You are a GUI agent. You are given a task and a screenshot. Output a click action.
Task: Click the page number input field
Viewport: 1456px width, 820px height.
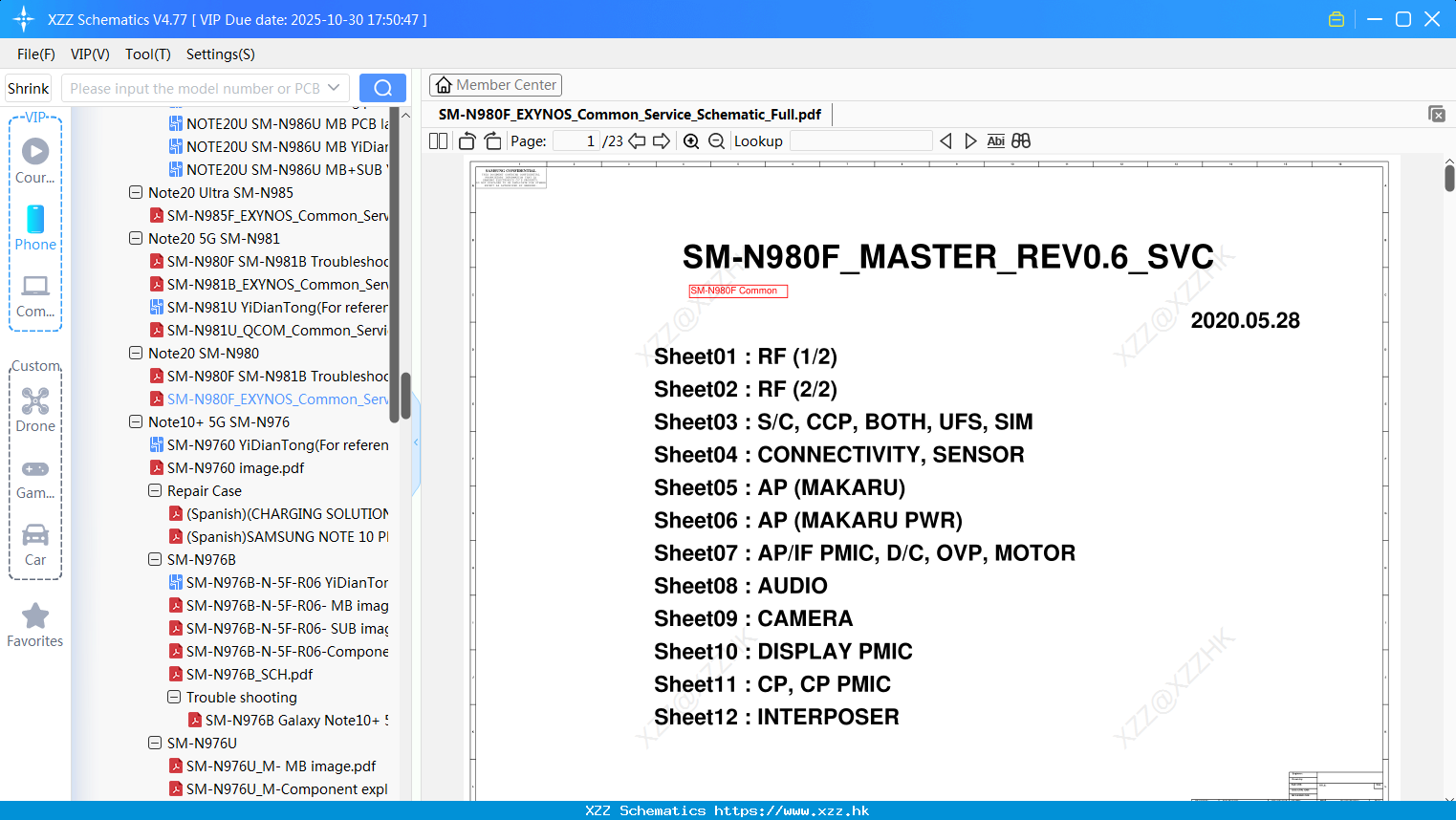point(575,140)
